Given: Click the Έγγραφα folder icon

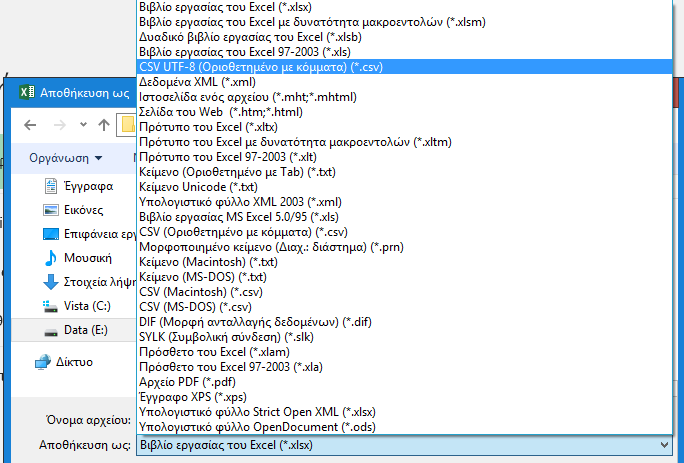Looking at the screenshot, I should [x=52, y=186].
